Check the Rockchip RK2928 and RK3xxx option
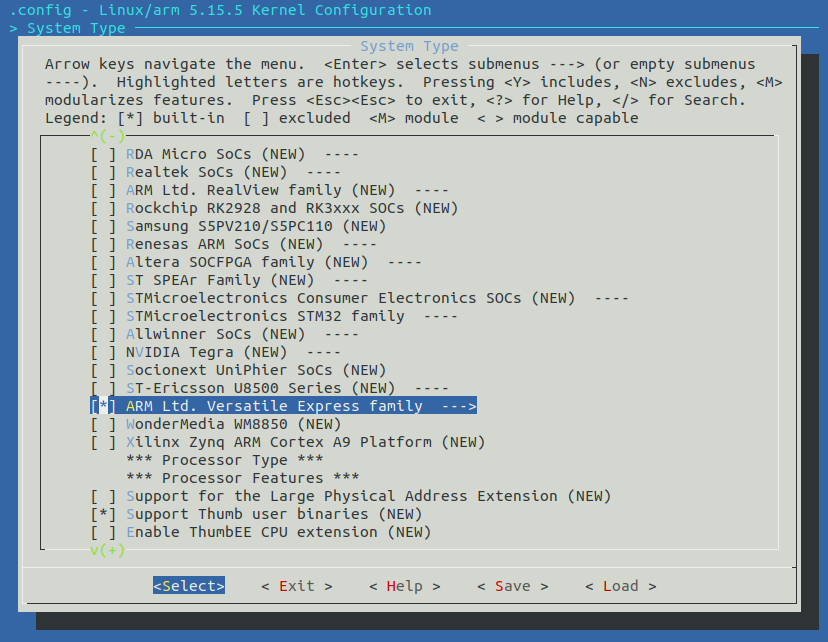This screenshot has height=642, width=828. [x=104, y=208]
